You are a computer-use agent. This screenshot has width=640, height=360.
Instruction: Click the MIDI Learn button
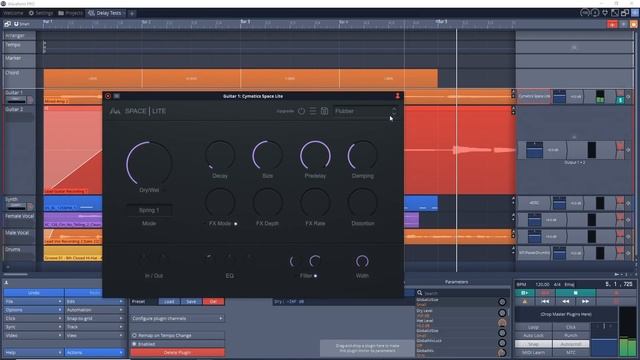[x=533, y=352]
